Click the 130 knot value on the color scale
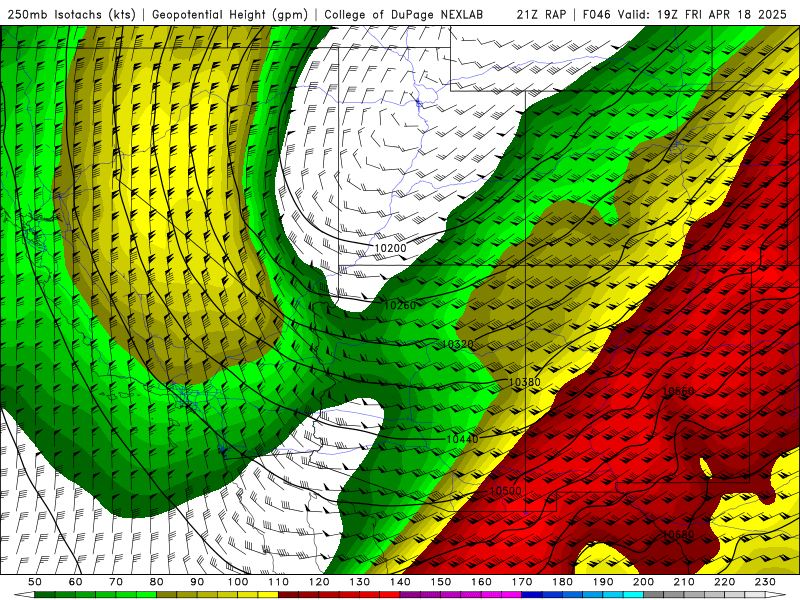The image size is (800, 600). pos(360,582)
